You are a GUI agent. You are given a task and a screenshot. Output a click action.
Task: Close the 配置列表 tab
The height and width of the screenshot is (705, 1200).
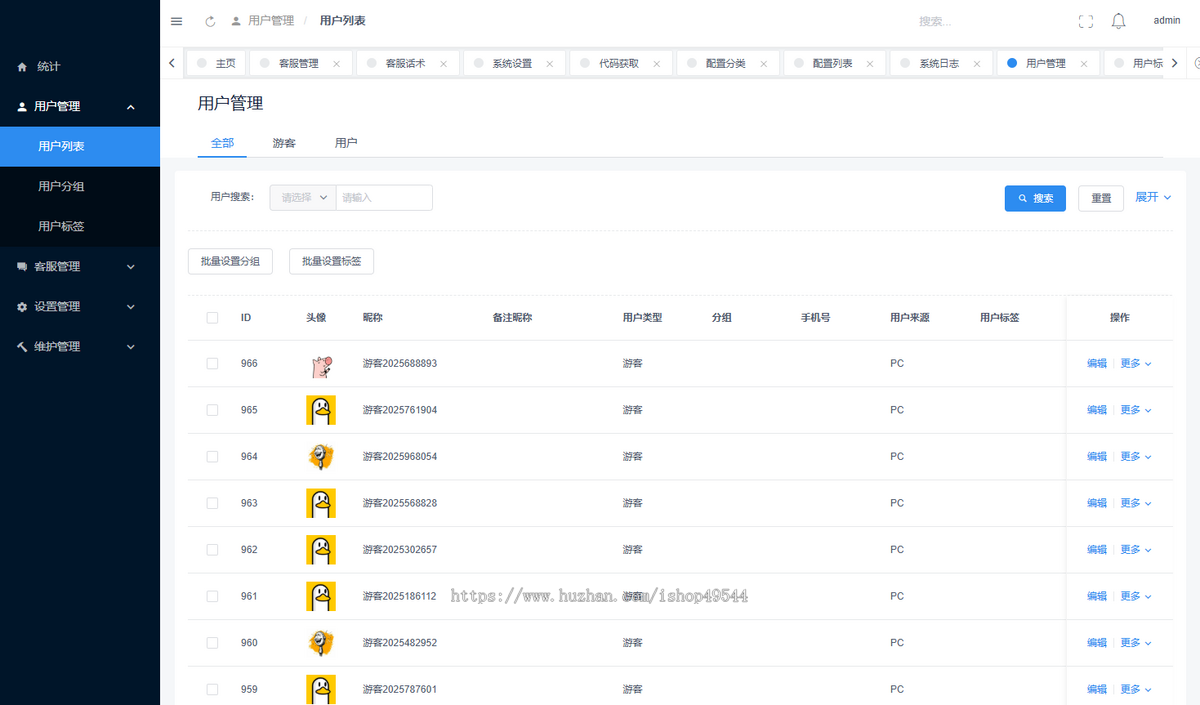point(871,63)
